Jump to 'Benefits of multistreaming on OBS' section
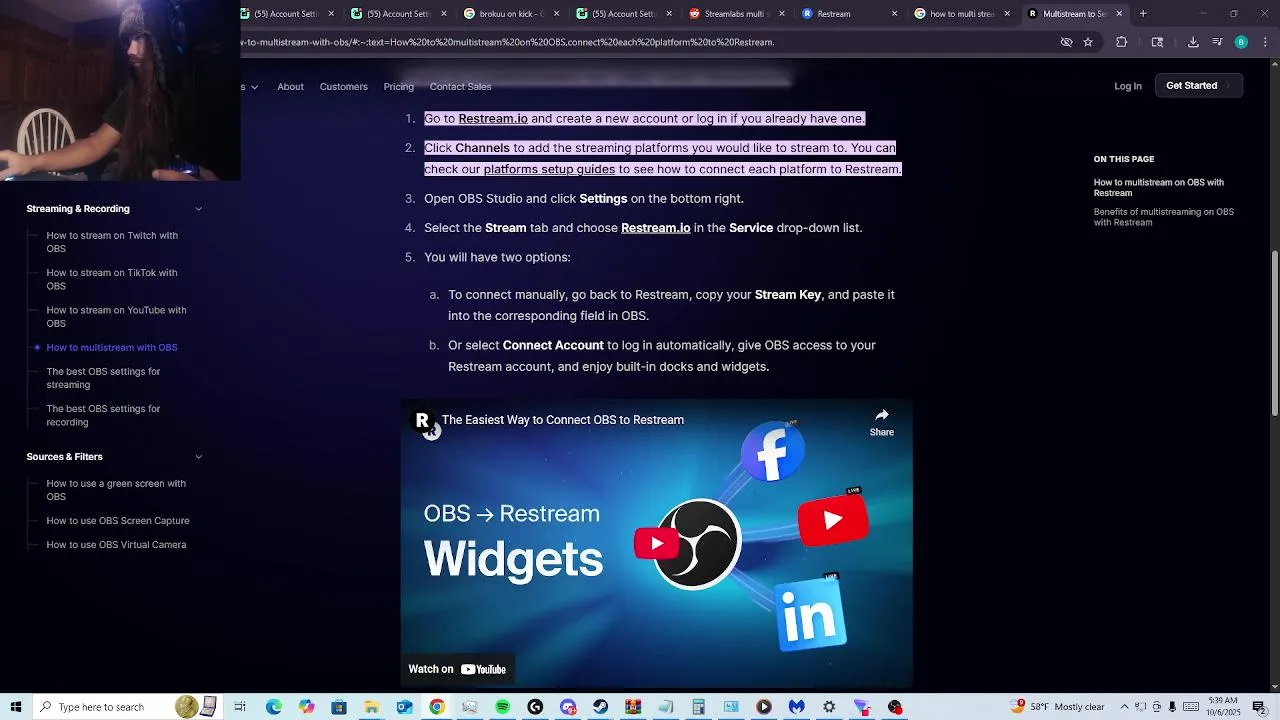The height and width of the screenshot is (720, 1280). click(1164, 217)
